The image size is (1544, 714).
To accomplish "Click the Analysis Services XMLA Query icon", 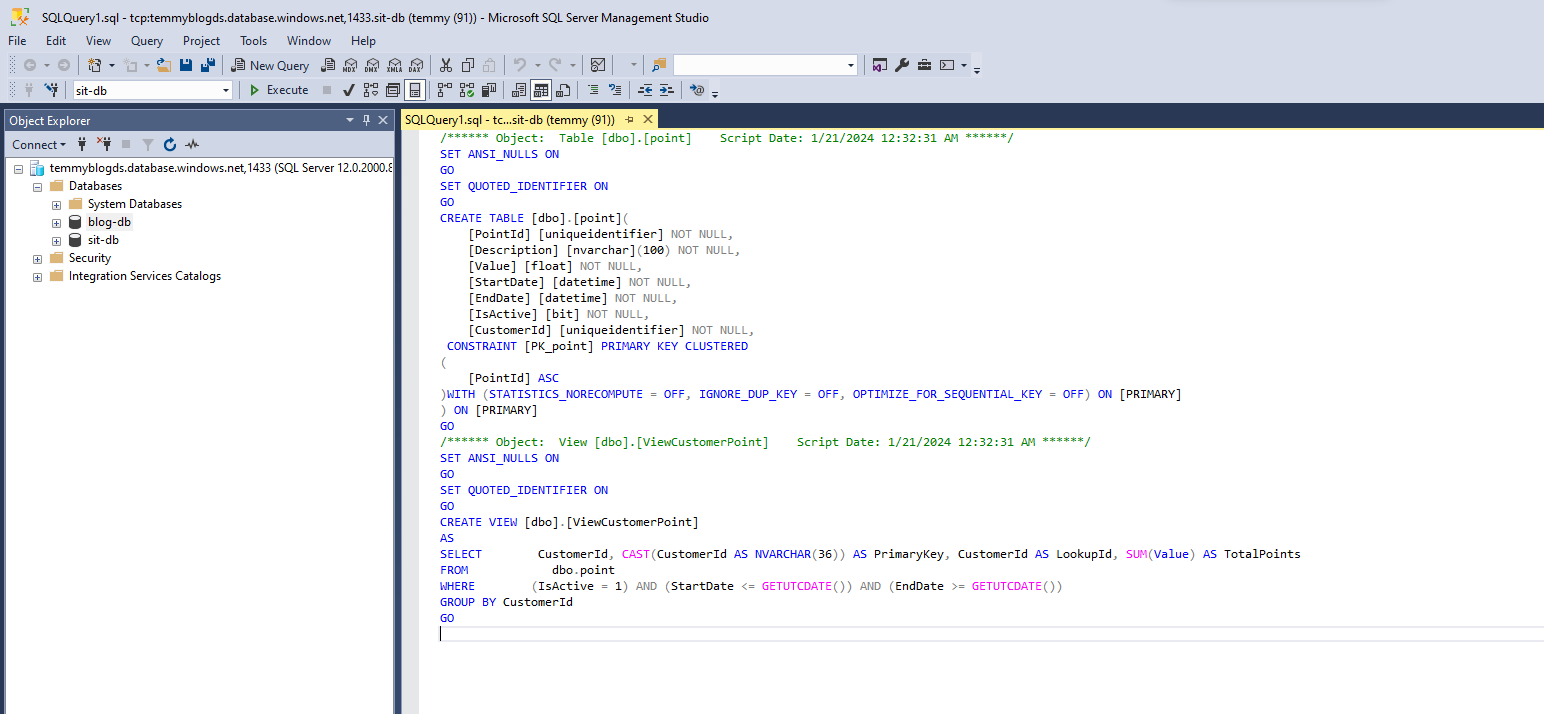I will (394, 65).
